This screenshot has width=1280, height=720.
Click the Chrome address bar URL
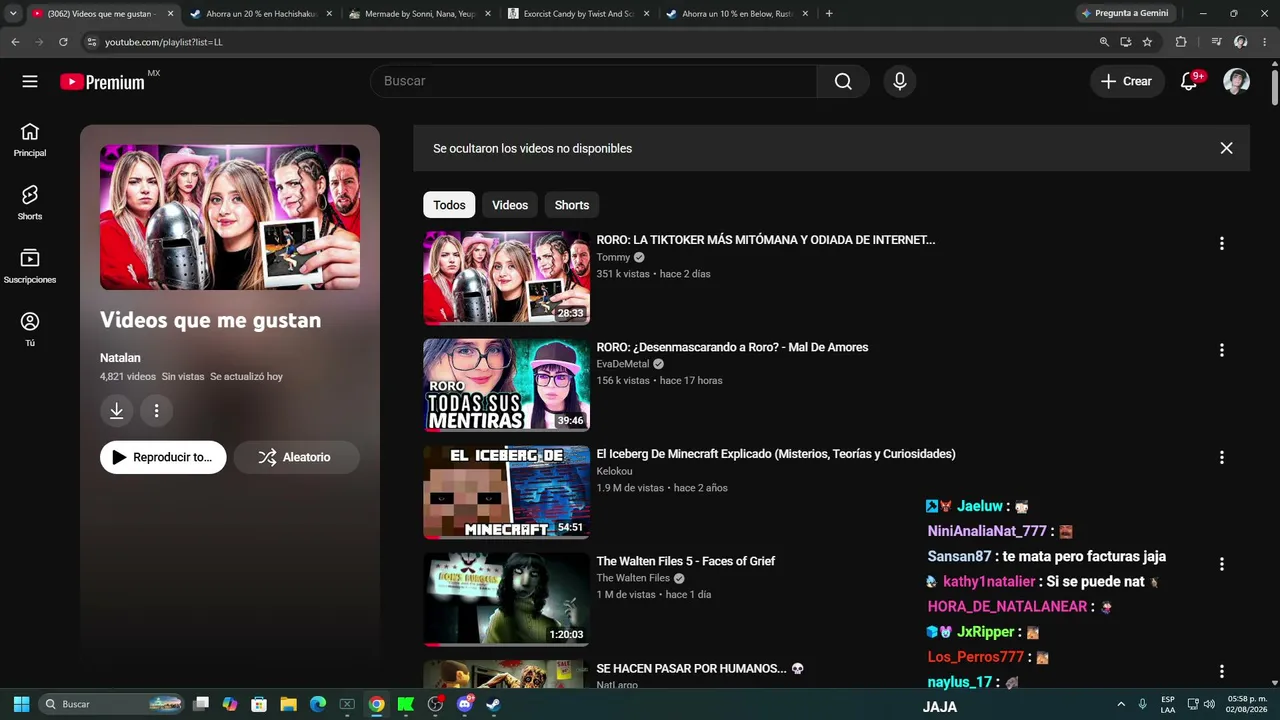(164, 42)
